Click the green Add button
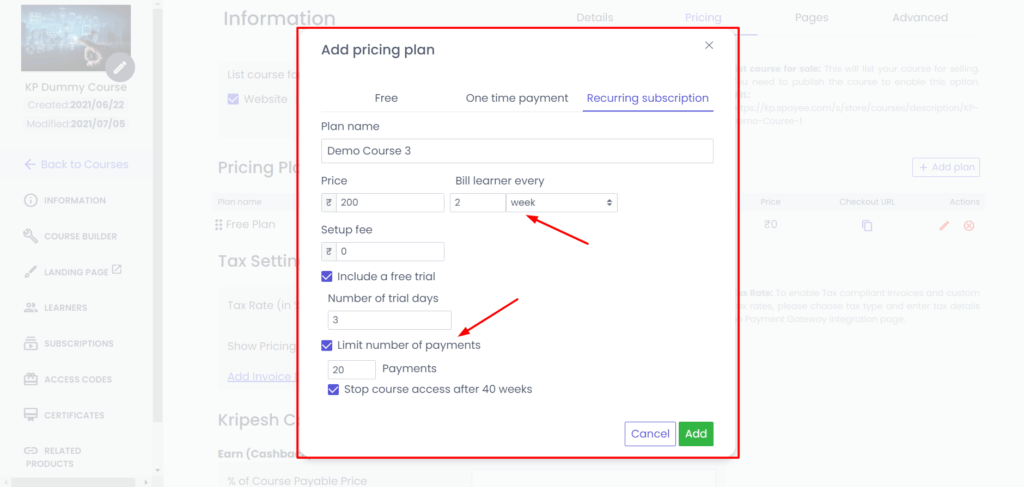Image resolution: width=1024 pixels, height=487 pixels. click(x=696, y=434)
